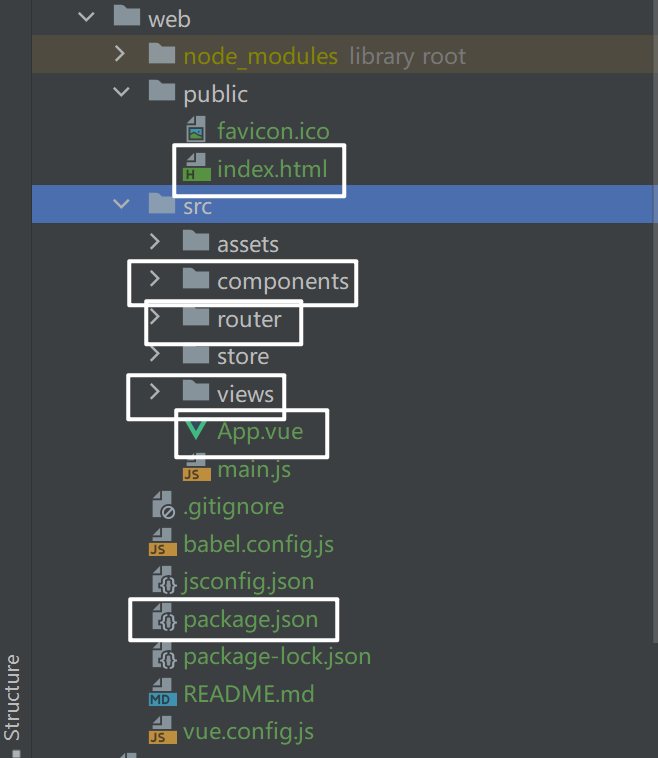Click the README.md markdown file icon
The height and width of the screenshot is (758, 658).
[x=162, y=694]
